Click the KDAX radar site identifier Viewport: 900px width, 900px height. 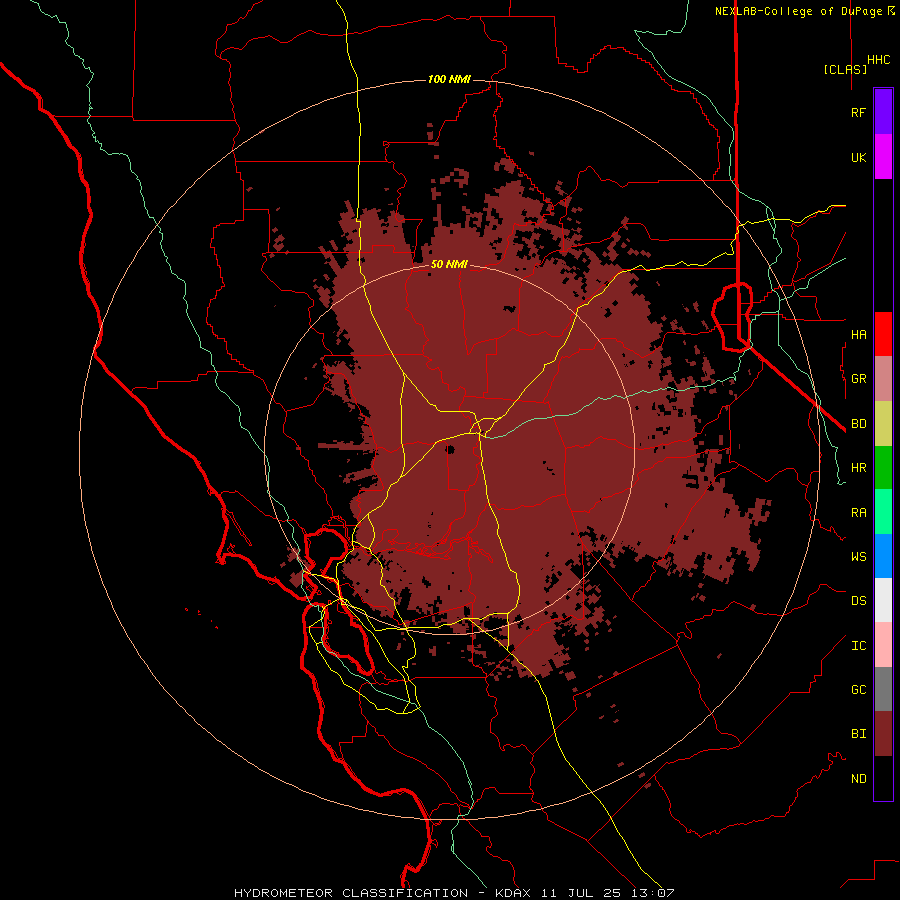[x=513, y=893]
